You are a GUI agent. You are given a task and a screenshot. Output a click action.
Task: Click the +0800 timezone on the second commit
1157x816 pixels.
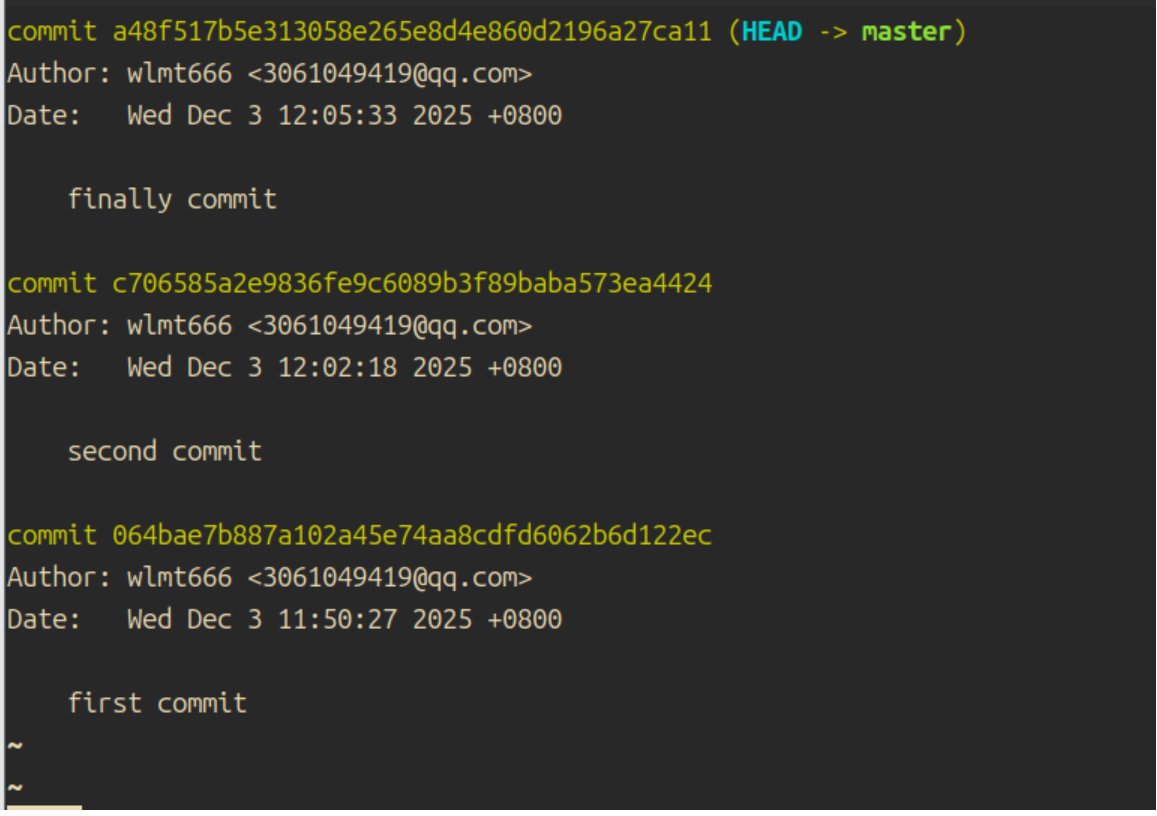click(524, 368)
